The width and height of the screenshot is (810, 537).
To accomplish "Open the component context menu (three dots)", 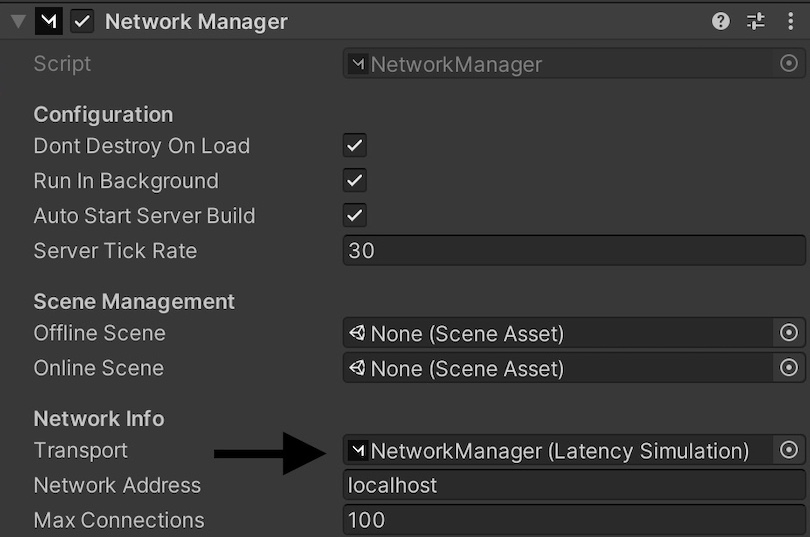I will pos(790,21).
